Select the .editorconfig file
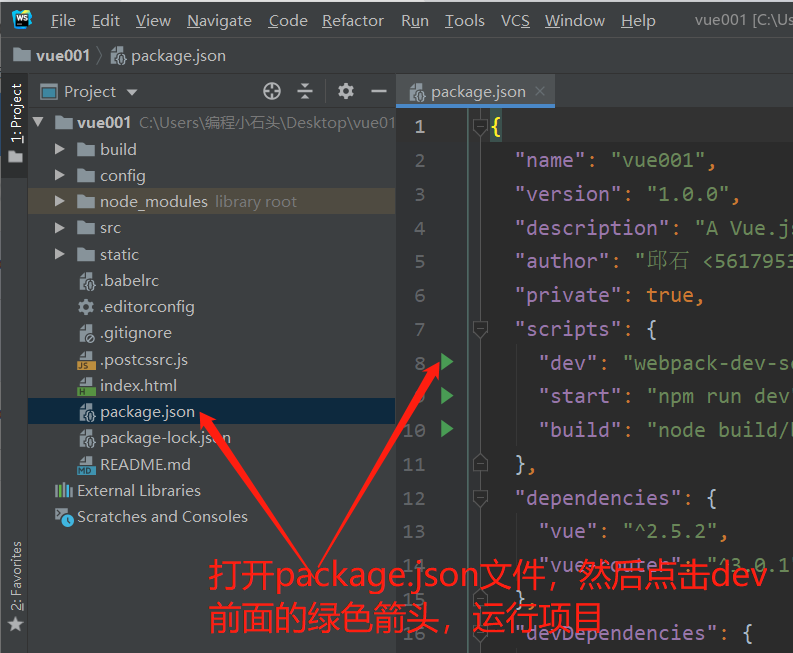The image size is (793, 653). [211, 307]
